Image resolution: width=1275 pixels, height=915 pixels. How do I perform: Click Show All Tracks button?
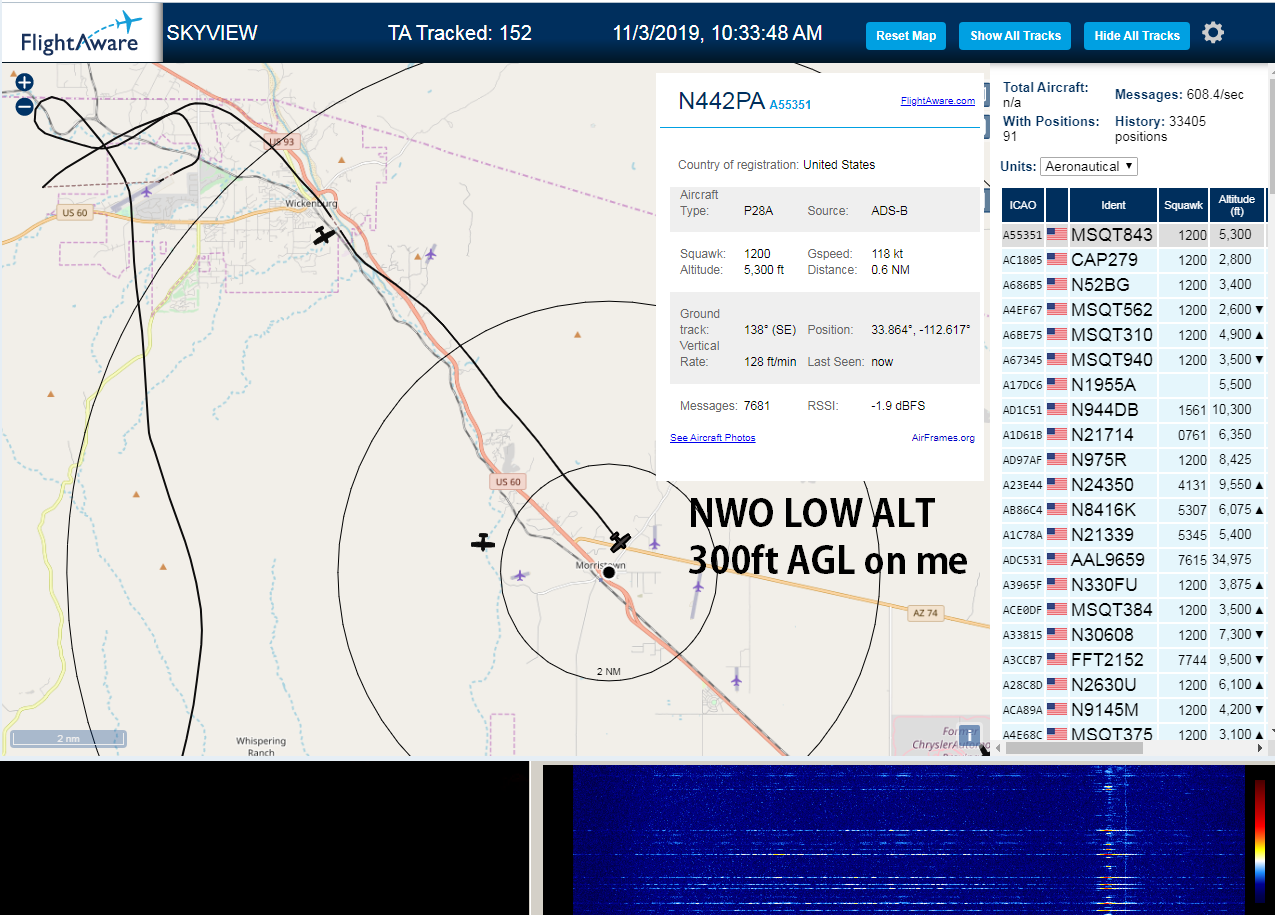pos(1015,36)
